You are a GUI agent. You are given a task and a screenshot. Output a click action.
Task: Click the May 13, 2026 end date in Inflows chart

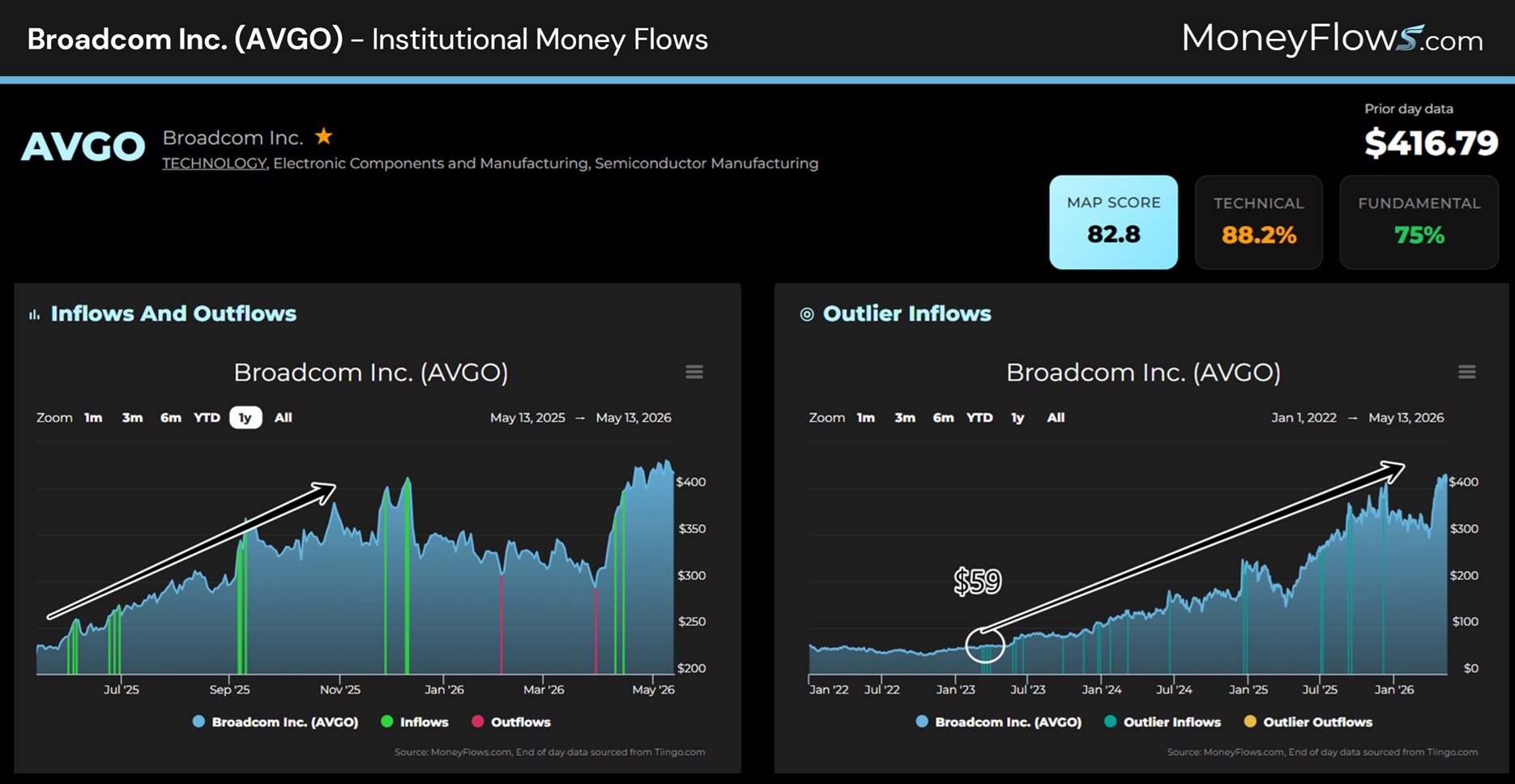(x=634, y=418)
